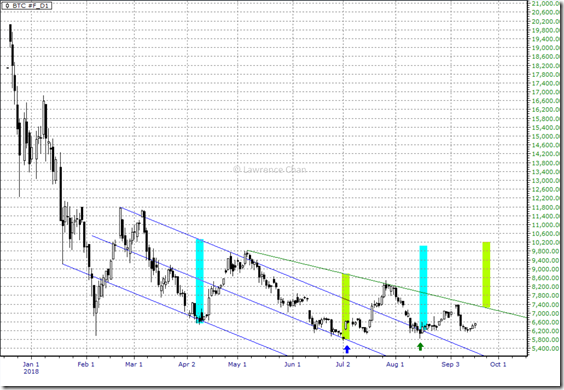
Task: Click the 'Apr 2' date axis label
Action: point(187,364)
